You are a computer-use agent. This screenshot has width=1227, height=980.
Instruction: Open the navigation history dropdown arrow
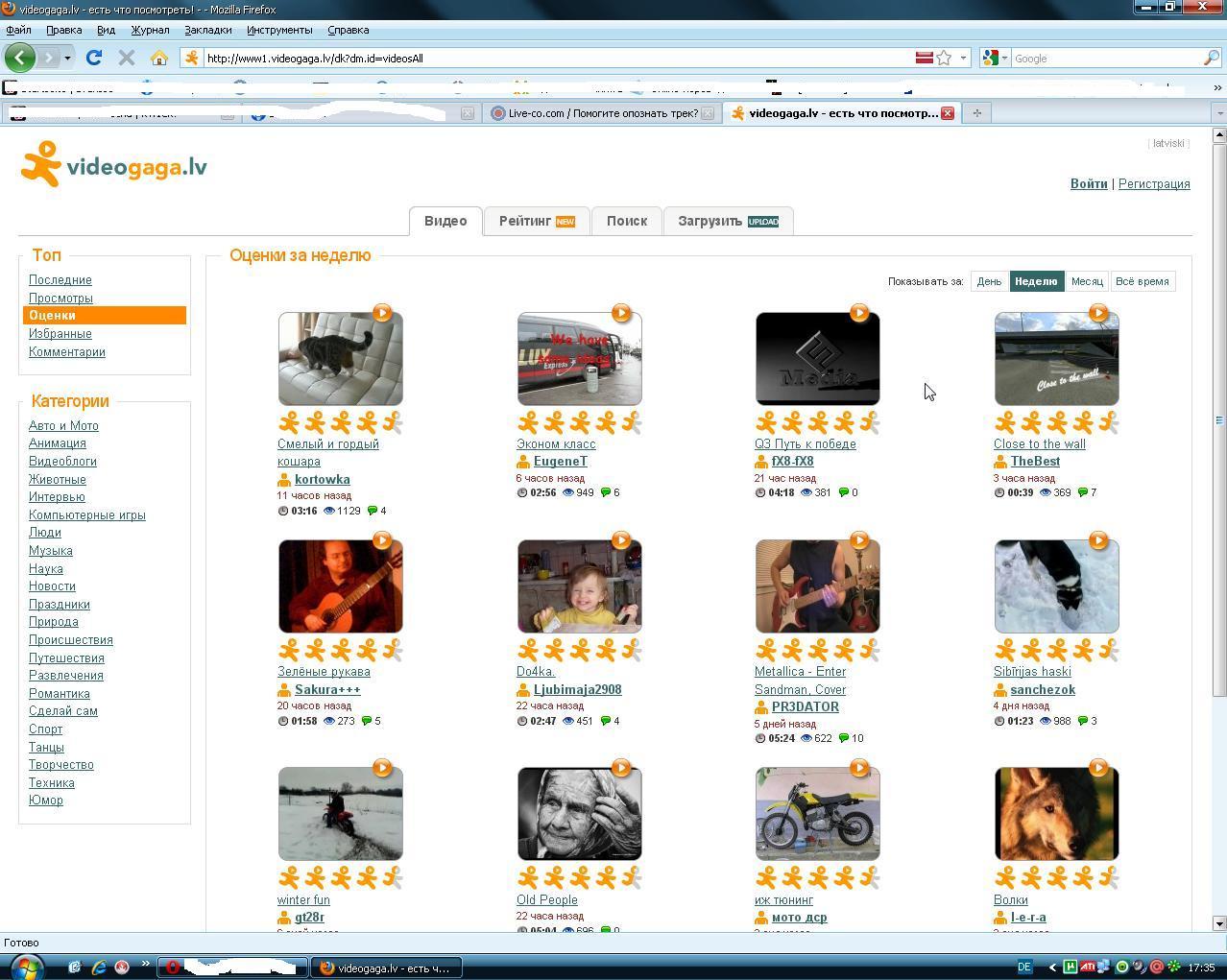[x=67, y=58]
